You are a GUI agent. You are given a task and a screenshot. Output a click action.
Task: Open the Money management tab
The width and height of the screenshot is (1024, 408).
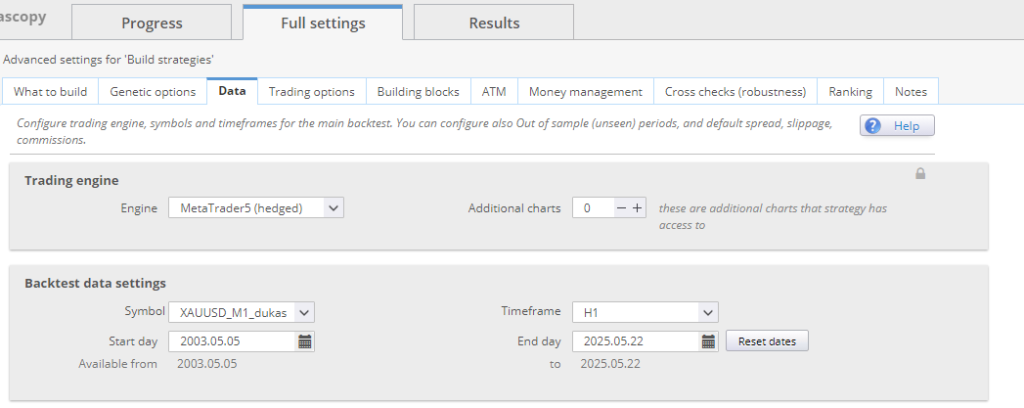(x=585, y=92)
